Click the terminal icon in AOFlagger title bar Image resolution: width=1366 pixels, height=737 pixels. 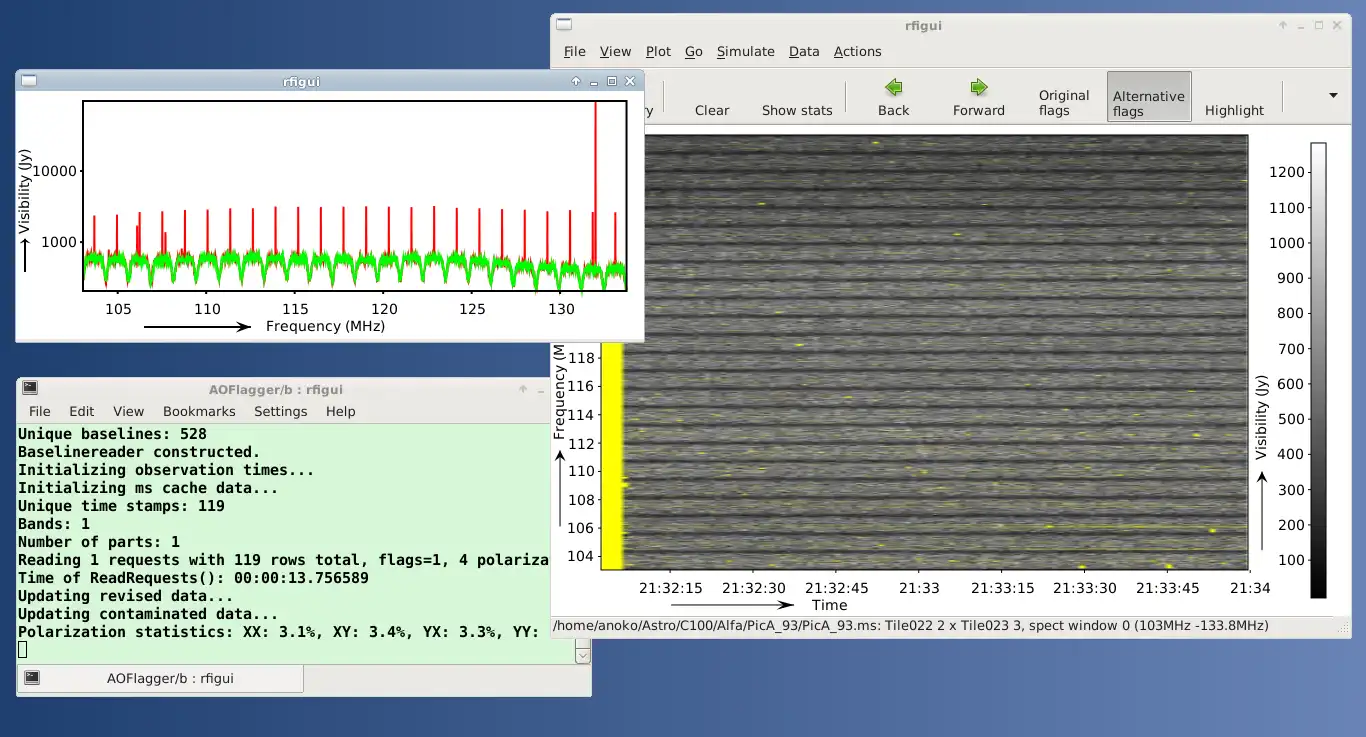(30, 389)
